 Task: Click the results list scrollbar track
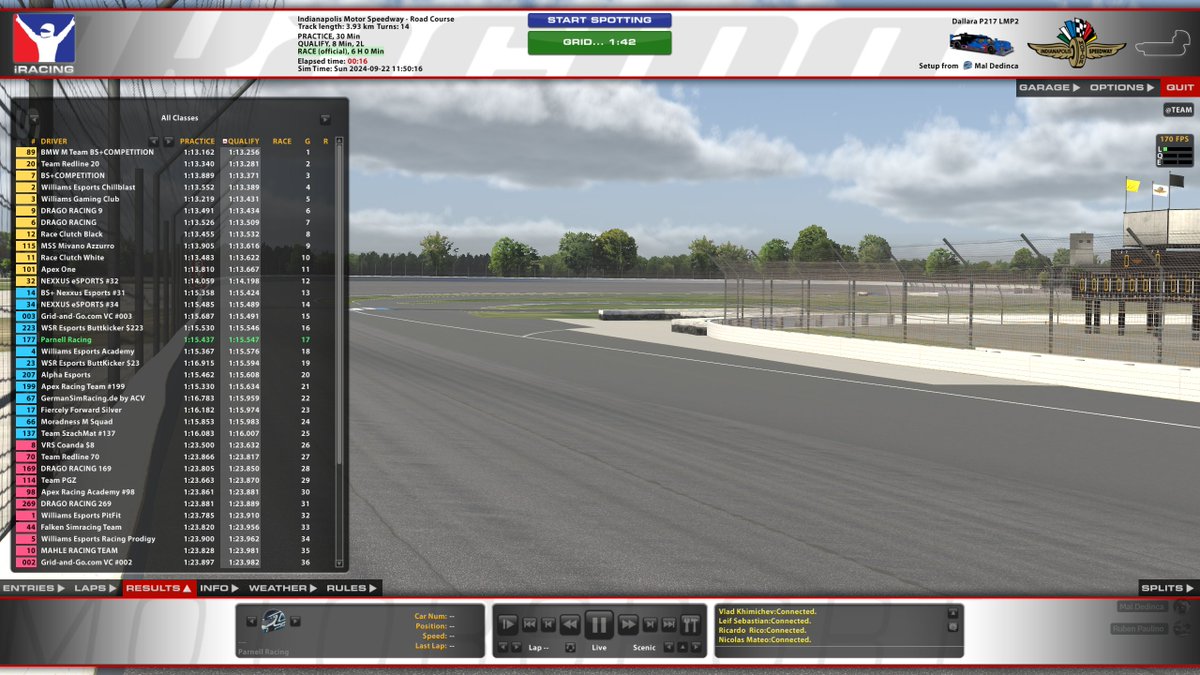point(339,350)
